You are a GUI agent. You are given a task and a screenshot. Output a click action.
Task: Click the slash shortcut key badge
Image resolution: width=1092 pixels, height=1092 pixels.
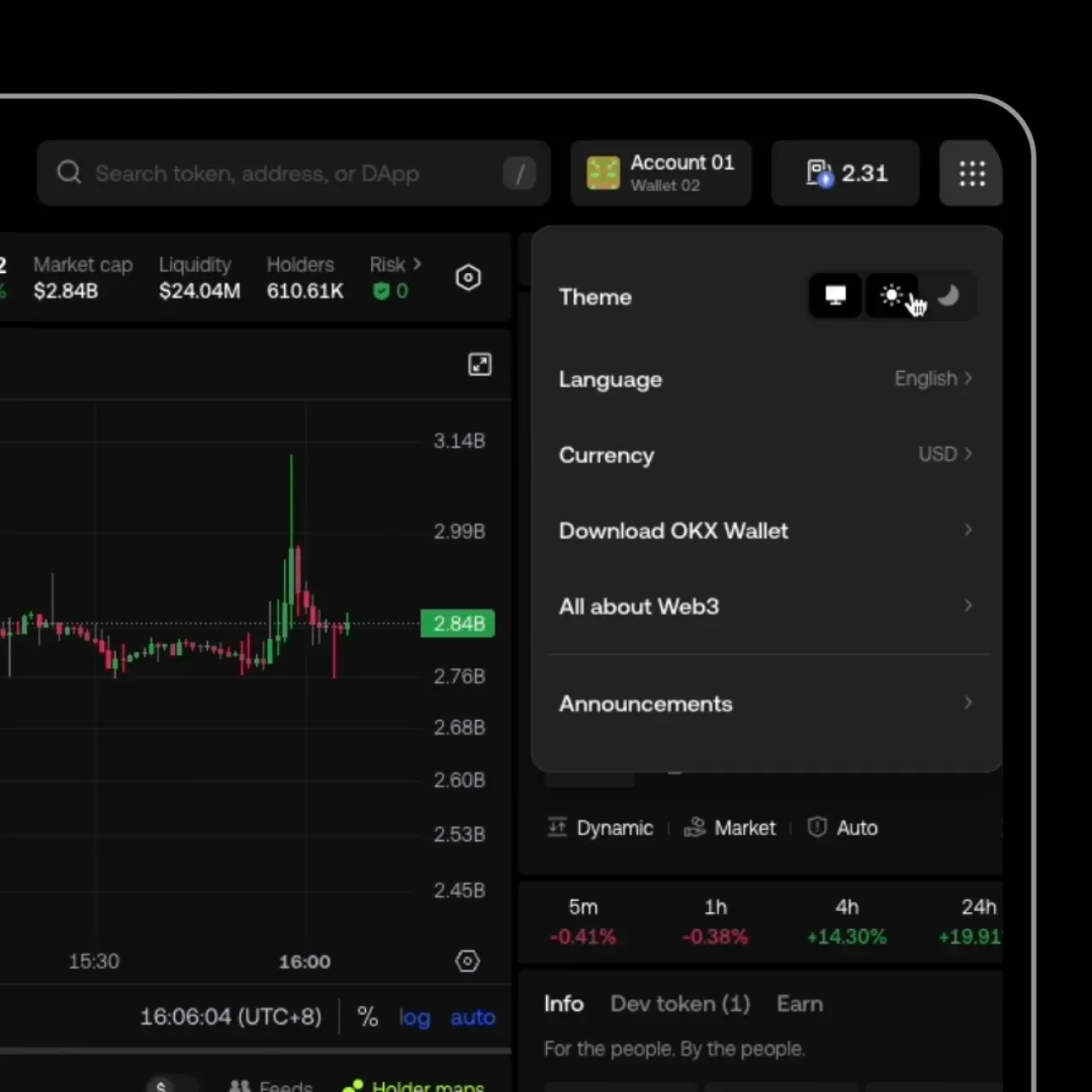(x=519, y=173)
